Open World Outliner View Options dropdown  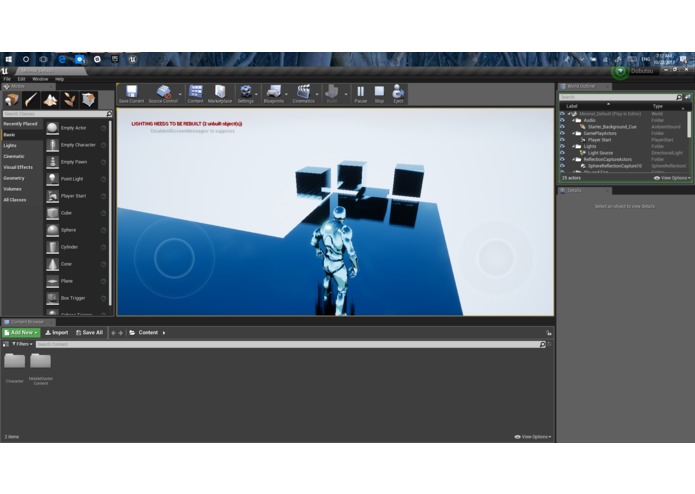(672, 178)
